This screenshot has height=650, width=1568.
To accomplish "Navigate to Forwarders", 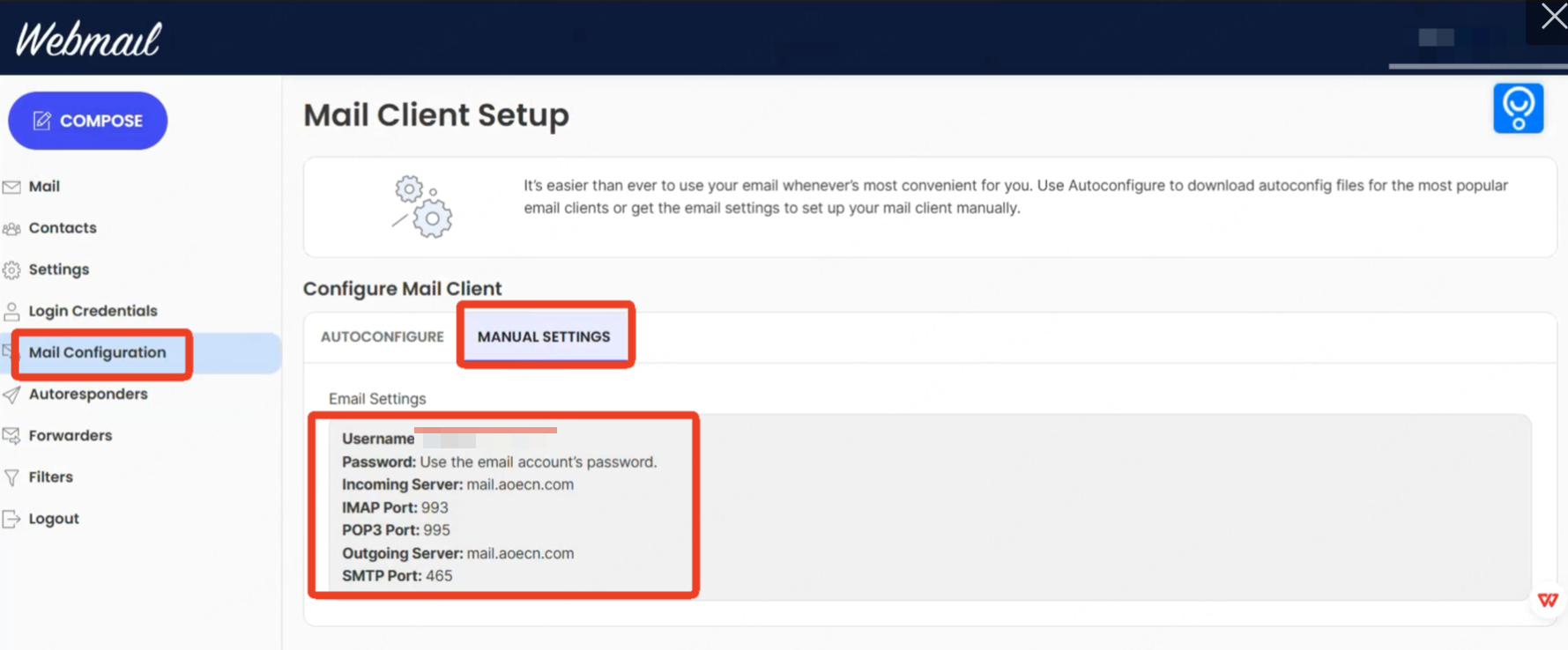I will point(71,435).
